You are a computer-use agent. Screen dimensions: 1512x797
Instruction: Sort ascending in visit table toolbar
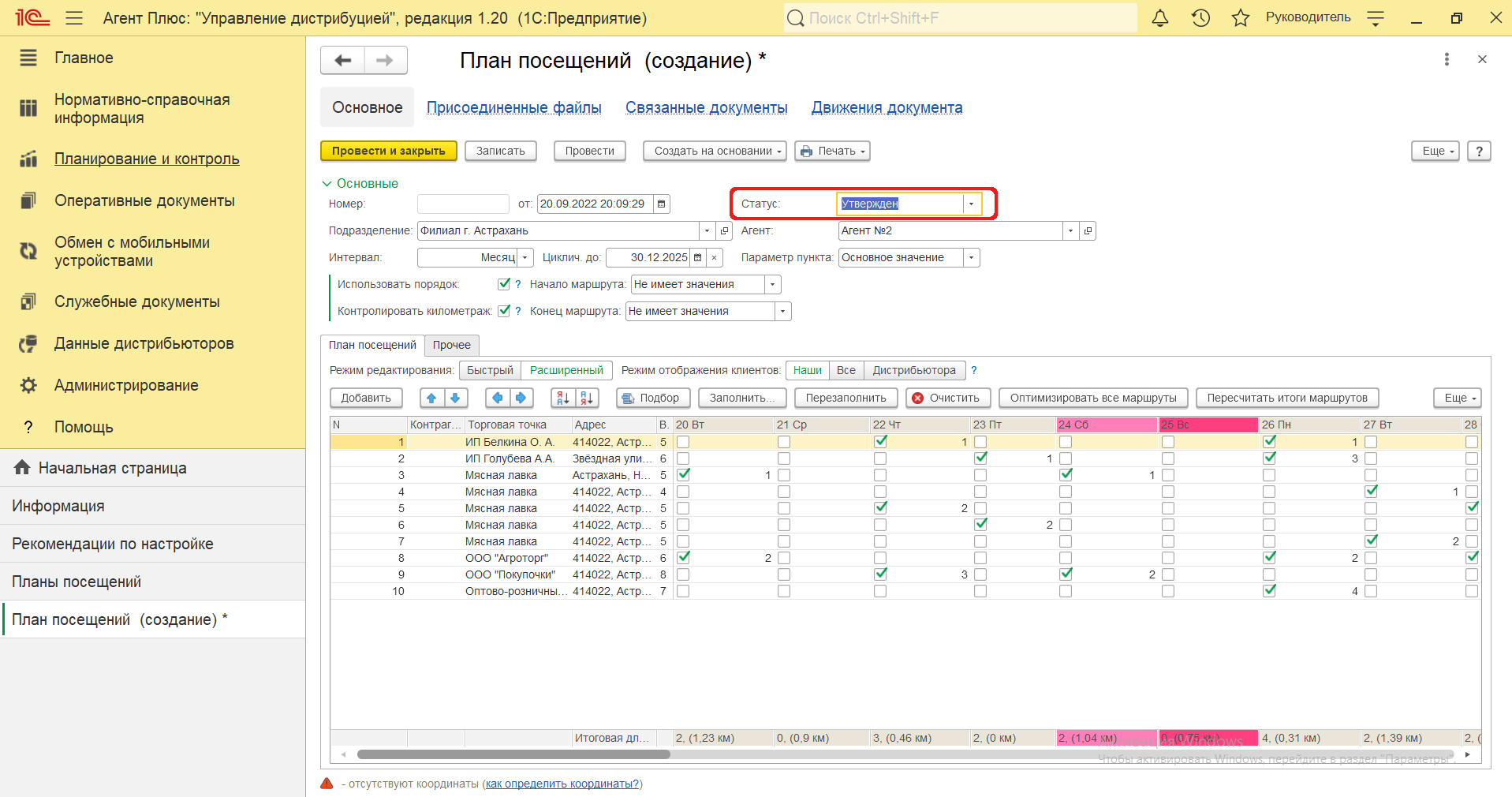[x=562, y=398]
